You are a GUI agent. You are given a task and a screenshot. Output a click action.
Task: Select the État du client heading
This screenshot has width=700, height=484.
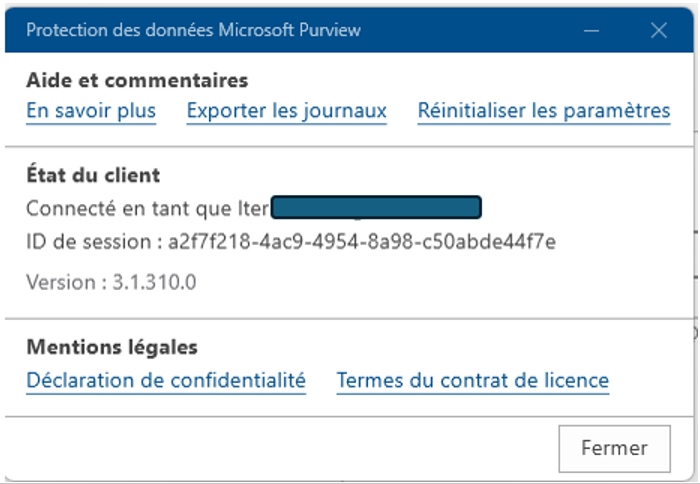coord(93,175)
